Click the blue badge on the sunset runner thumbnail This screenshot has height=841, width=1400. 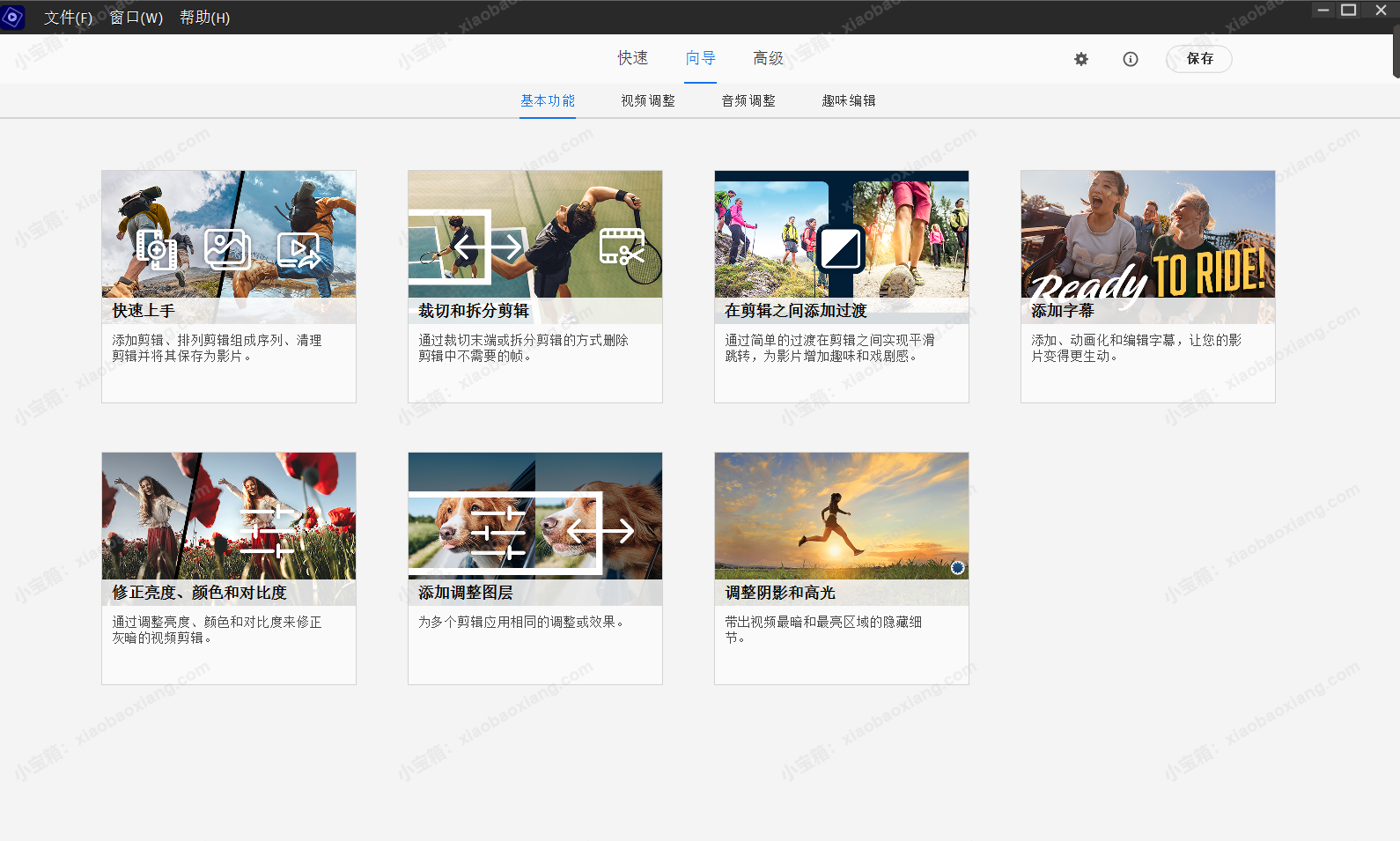pos(957,568)
